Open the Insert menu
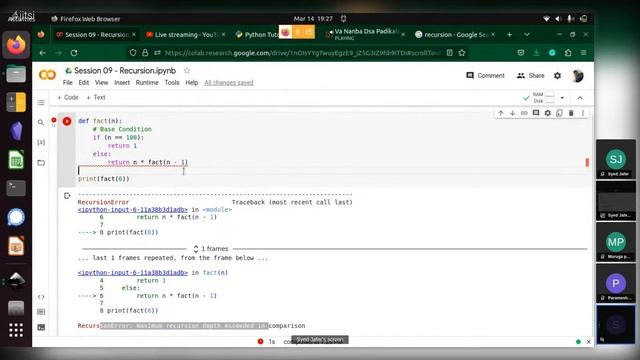 tap(122, 82)
